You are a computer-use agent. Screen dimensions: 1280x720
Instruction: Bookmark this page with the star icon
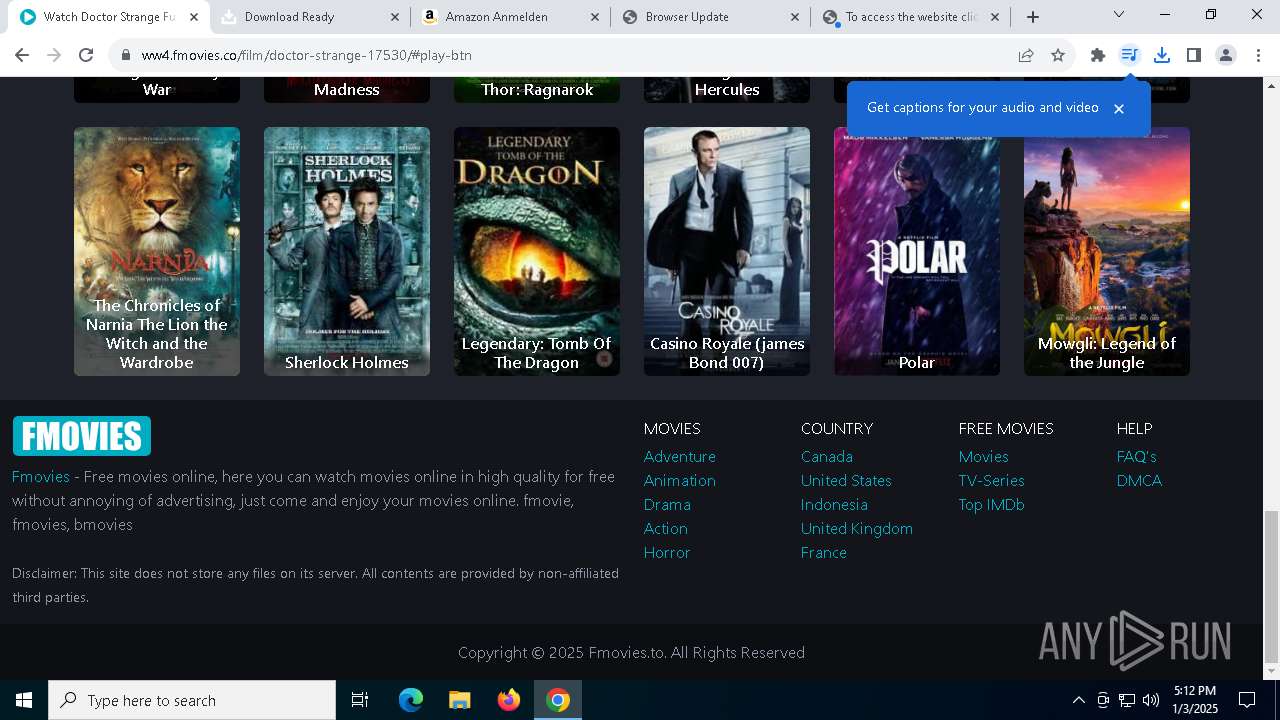(1058, 55)
